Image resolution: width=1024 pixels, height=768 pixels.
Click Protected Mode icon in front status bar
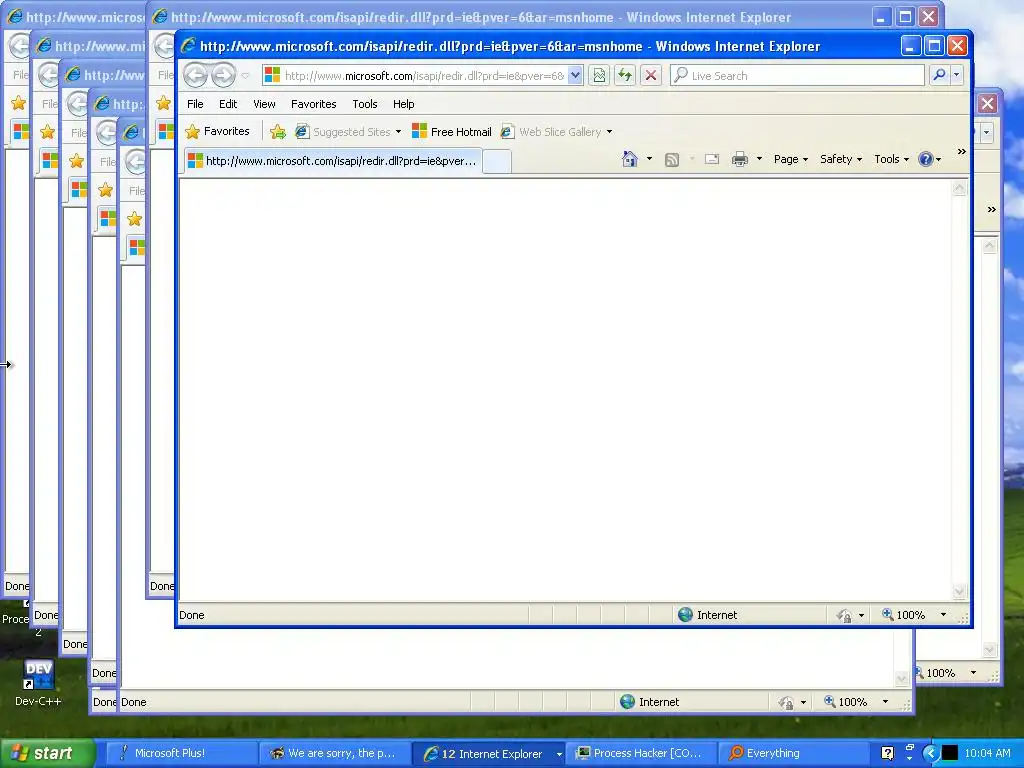[844, 615]
